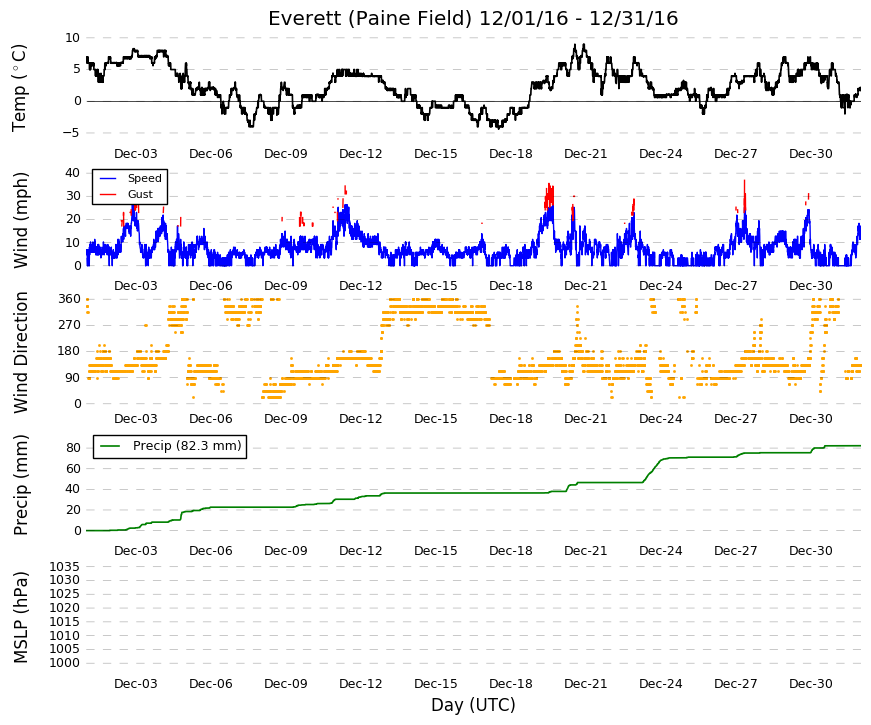Click Dec-24 tick under precipitation plot
Screen dimensions: 871x725
click(x=660, y=551)
